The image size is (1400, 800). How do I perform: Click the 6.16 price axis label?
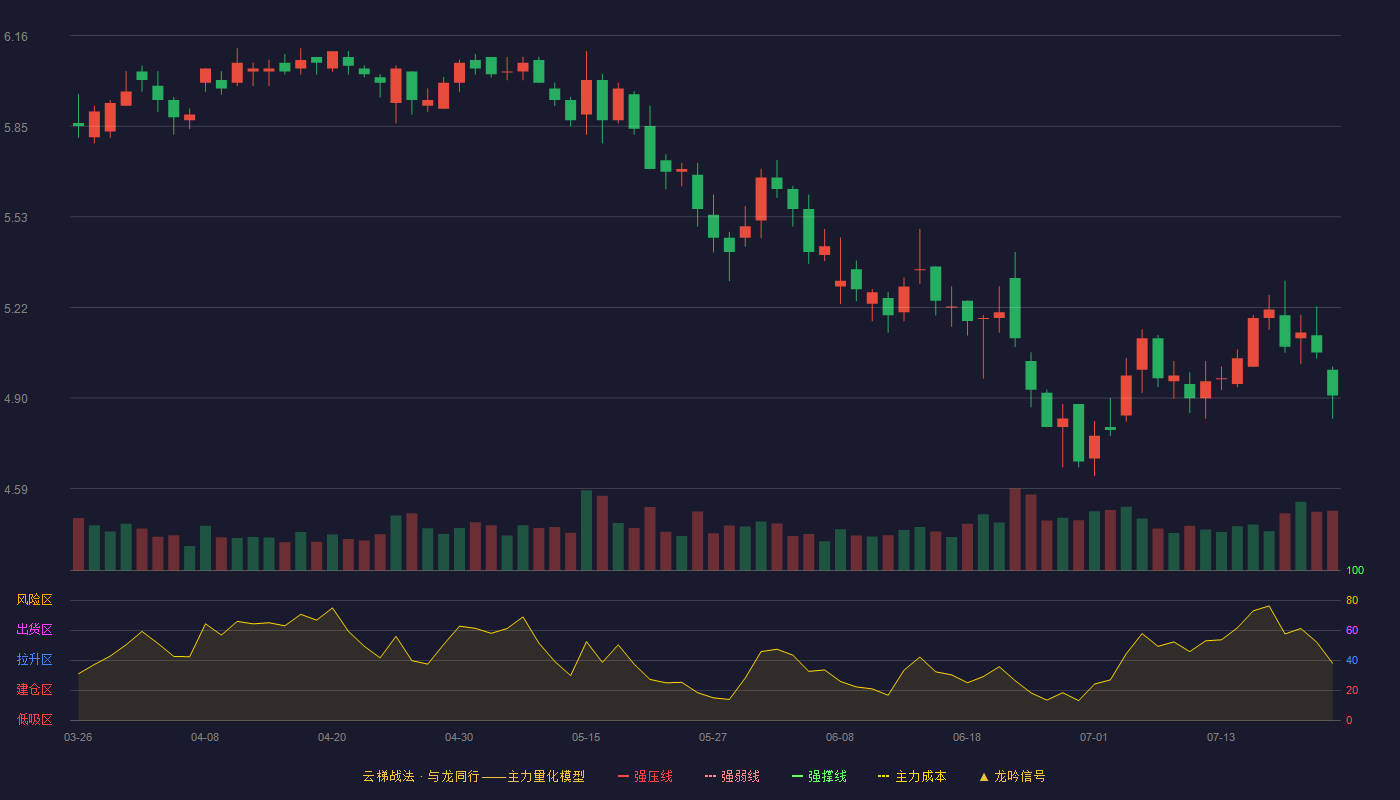[16, 37]
